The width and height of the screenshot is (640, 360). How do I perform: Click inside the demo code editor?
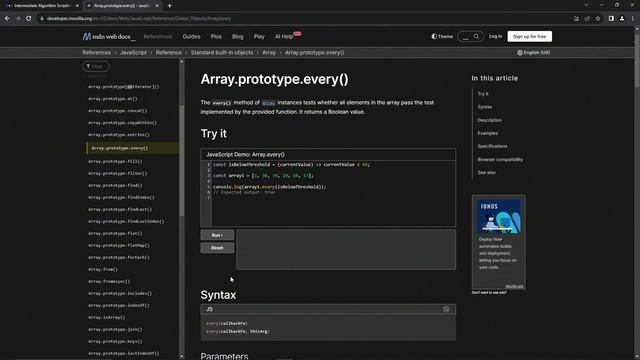coord(333,193)
